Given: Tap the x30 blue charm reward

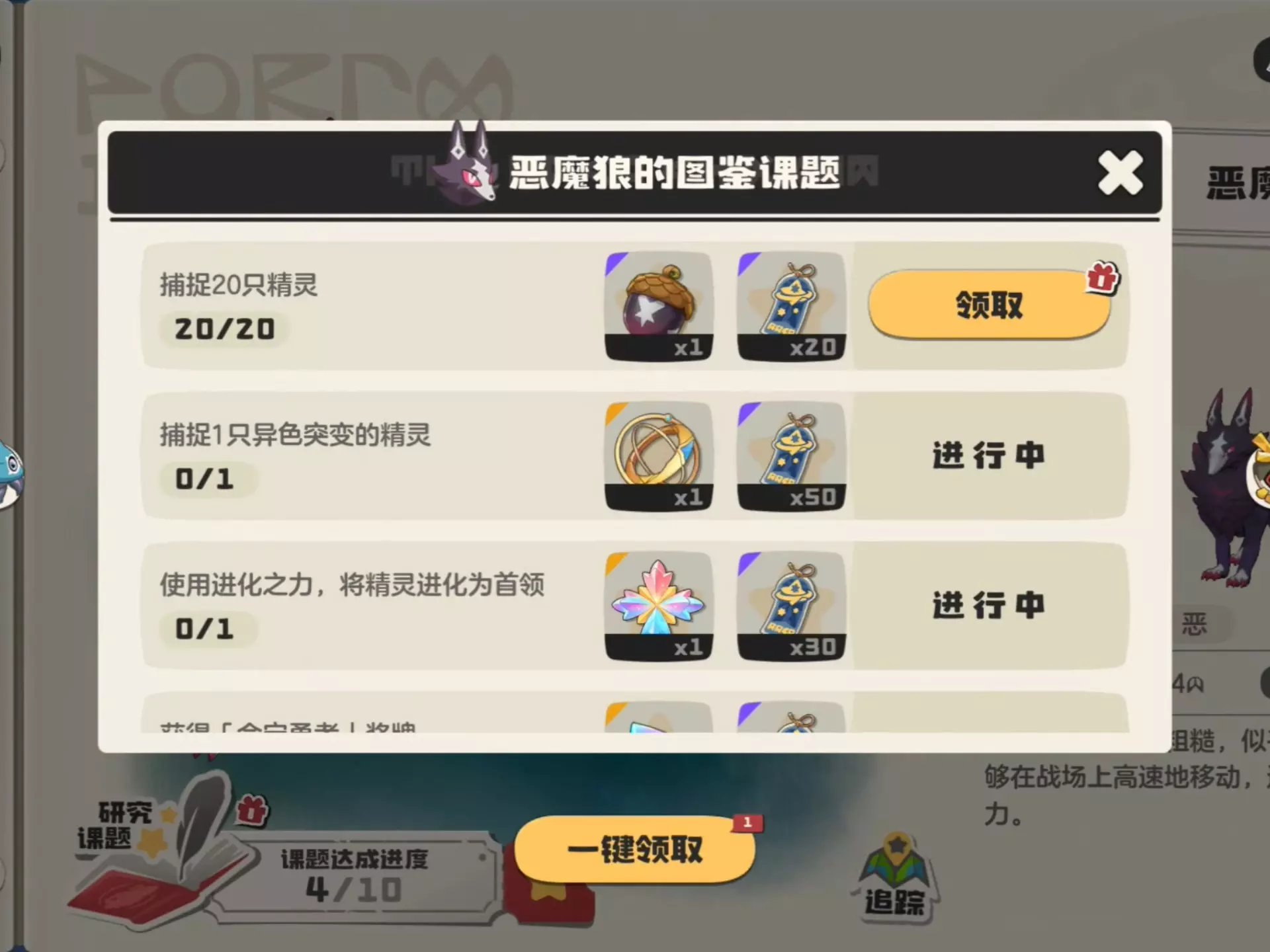Looking at the screenshot, I should (791, 606).
